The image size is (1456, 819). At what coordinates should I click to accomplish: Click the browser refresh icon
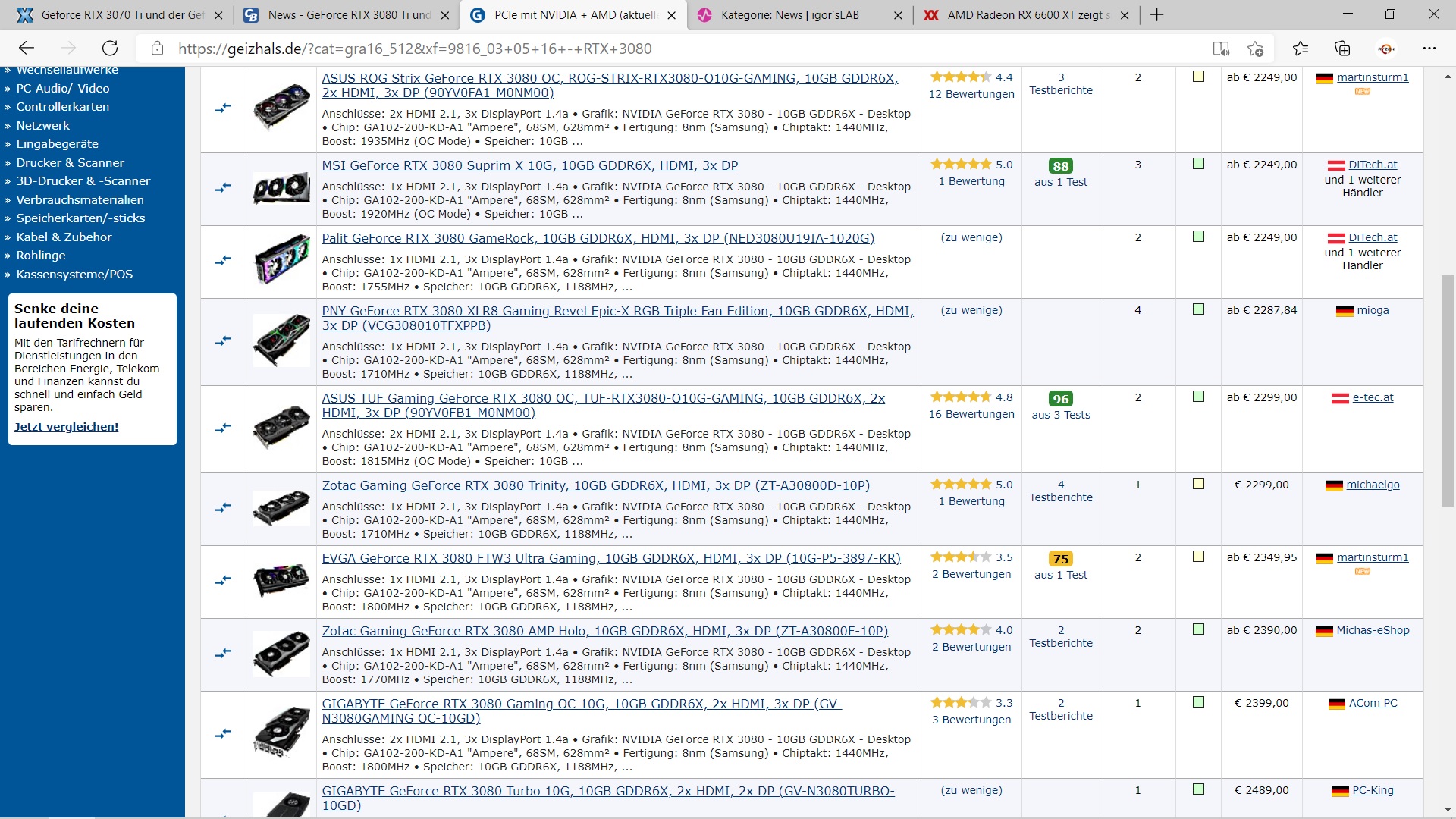[110, 49]
